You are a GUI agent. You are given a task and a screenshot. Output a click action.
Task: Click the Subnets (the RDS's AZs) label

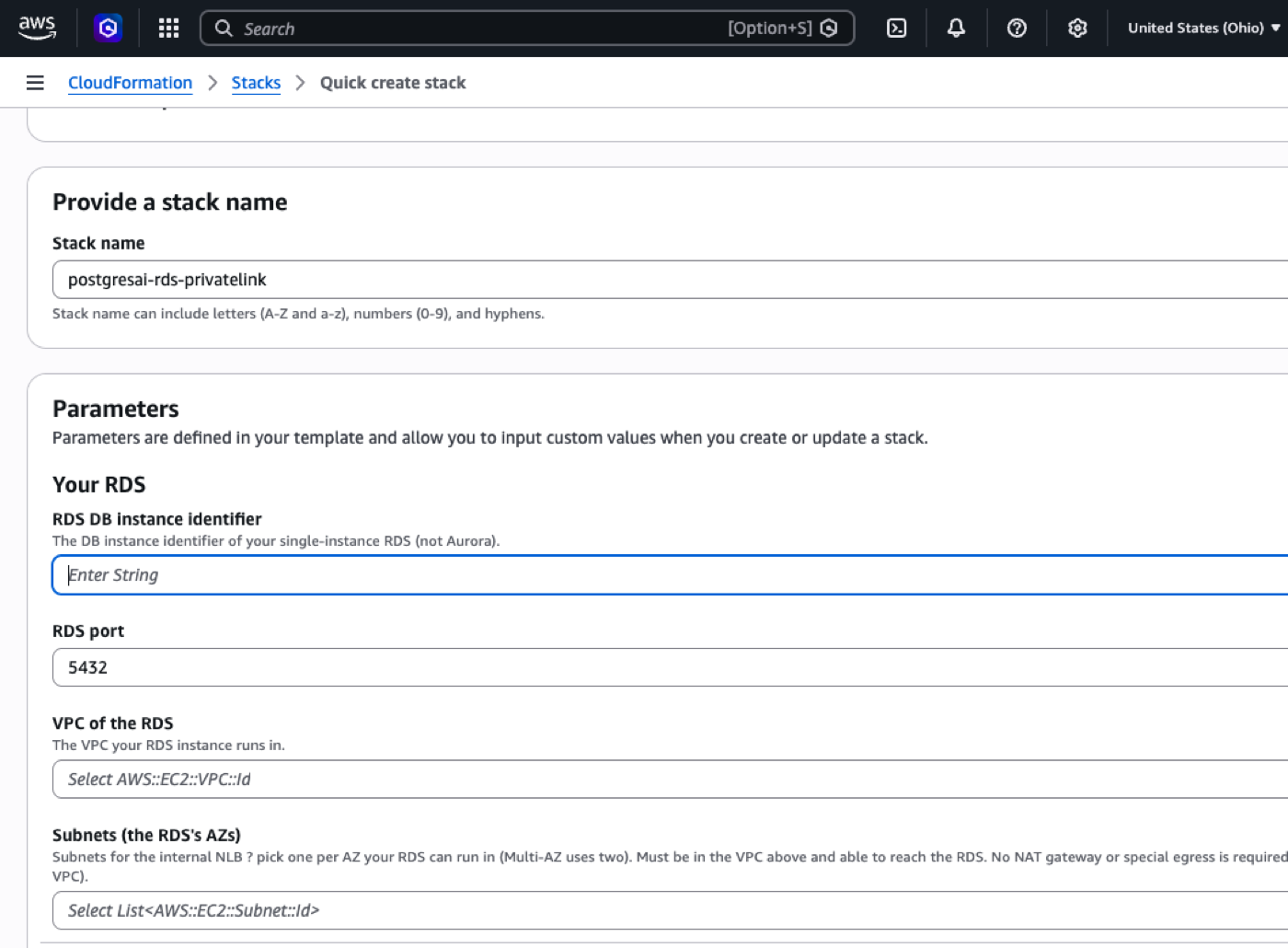pyautogui.click(x=146, y=835)
